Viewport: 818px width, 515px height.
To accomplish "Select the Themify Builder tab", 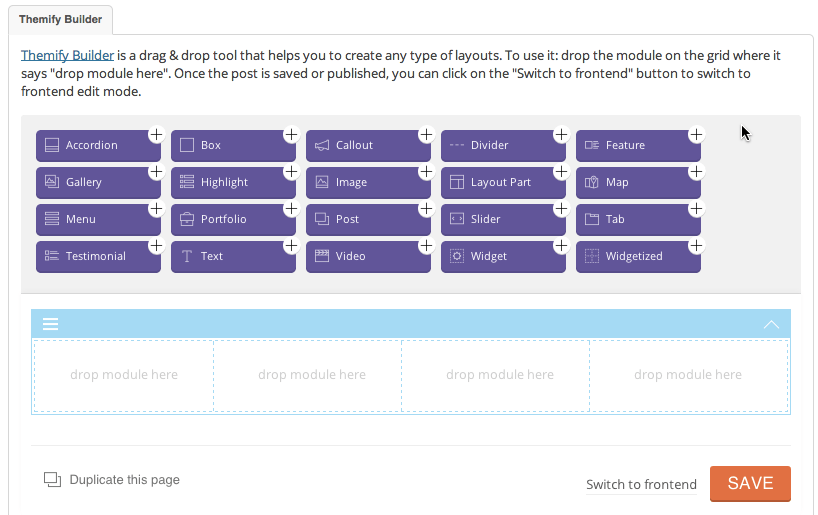I will point(60,20).
